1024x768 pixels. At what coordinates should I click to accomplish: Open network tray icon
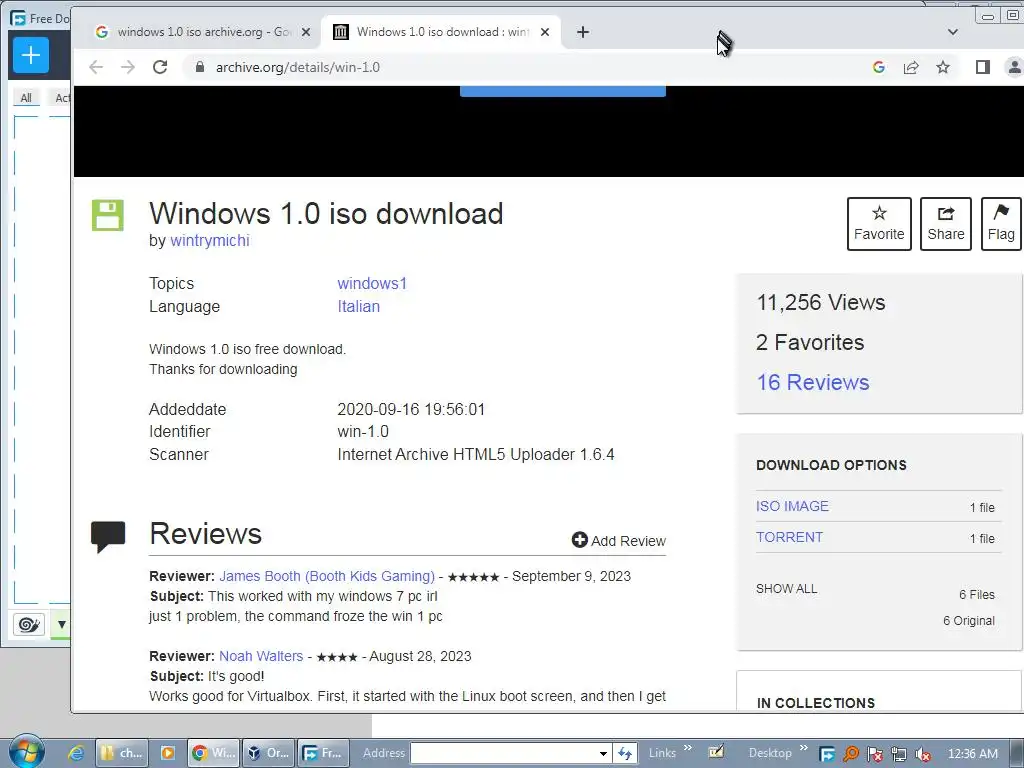pyautogui.click(x=899, y=754)
